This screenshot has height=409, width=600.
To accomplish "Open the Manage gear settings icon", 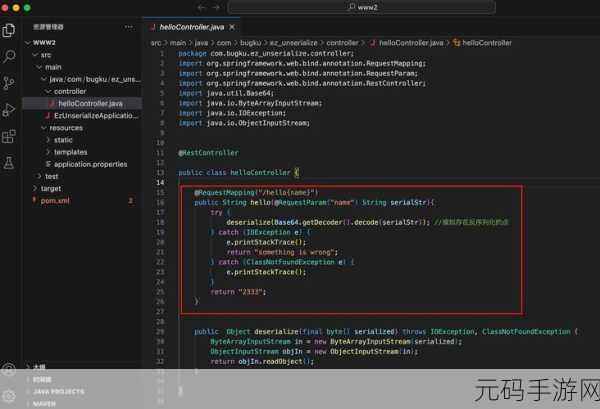I will click(8, 396).
